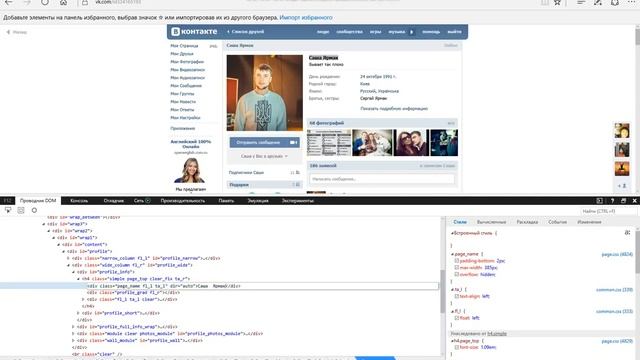This screenshot has width=640, height=360.
Task: Switch to the События styles tab
Action: (558, 222)
